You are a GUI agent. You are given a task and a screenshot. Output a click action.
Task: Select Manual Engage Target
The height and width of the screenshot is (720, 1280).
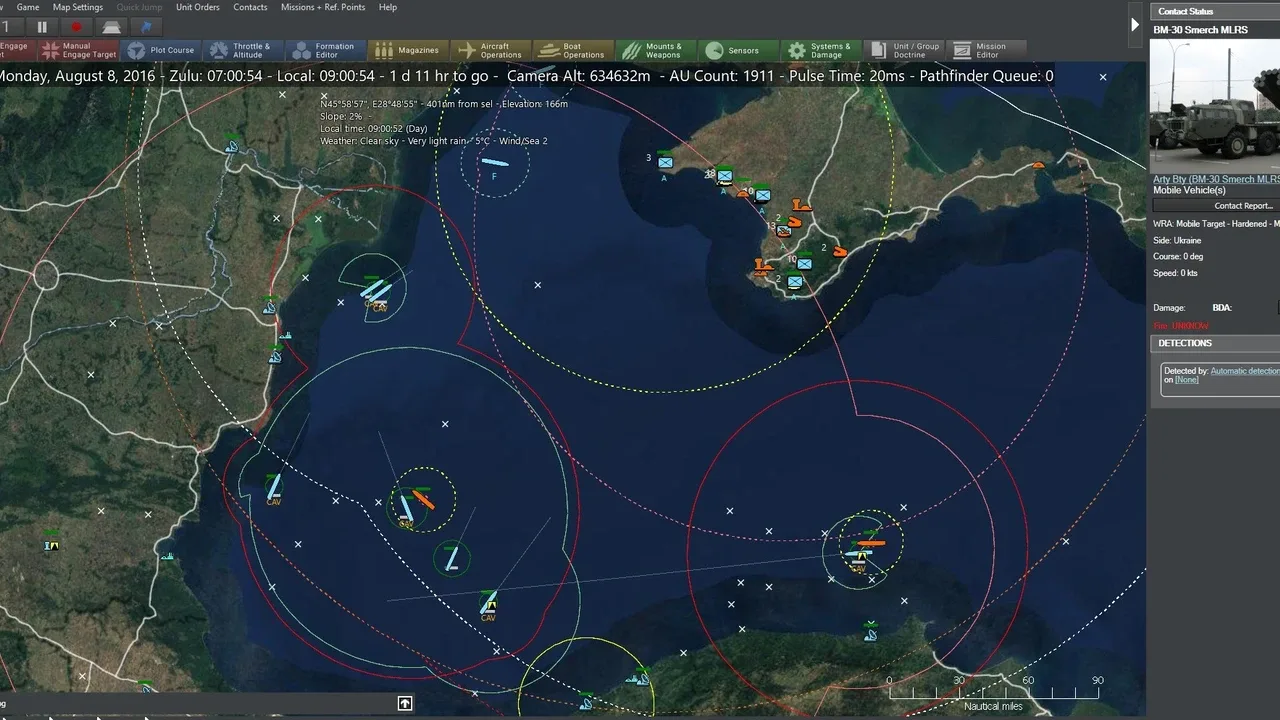tap(79, 50)
